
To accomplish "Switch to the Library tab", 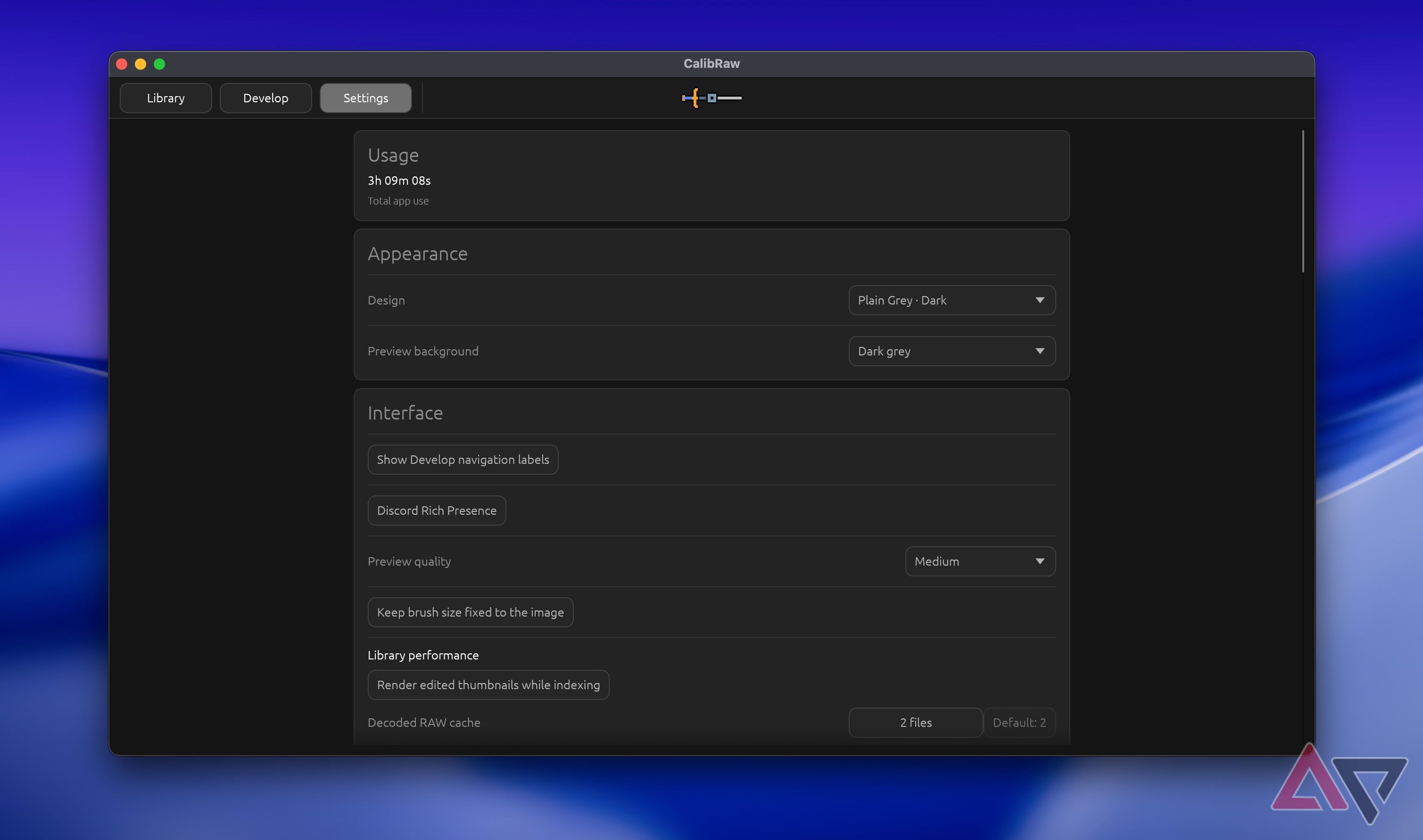I will click(166, 98).
